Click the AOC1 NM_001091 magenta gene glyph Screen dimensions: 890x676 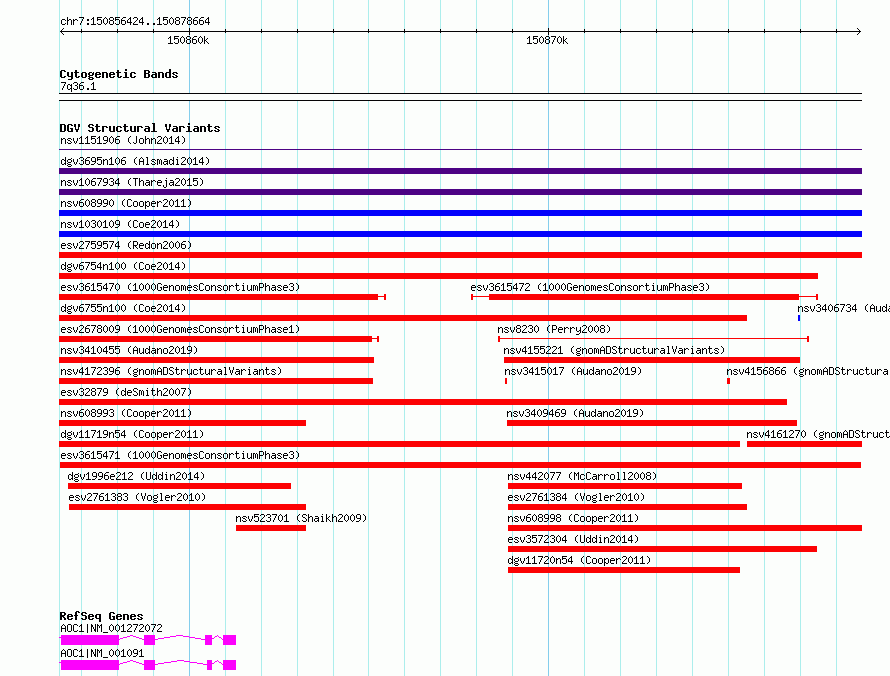click(148, 665)
